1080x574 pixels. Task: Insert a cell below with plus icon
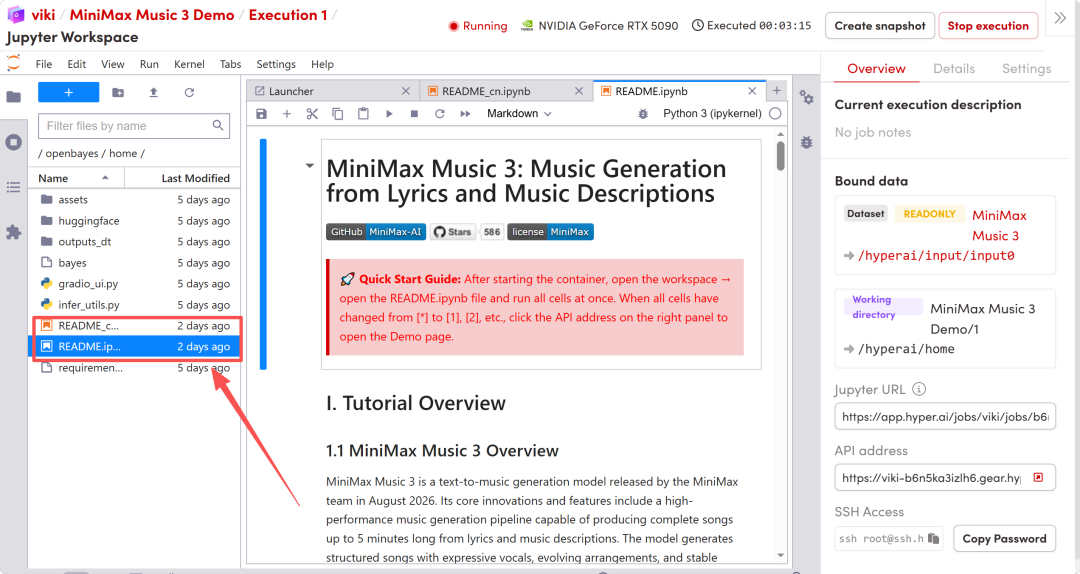[x=287, y=114]
